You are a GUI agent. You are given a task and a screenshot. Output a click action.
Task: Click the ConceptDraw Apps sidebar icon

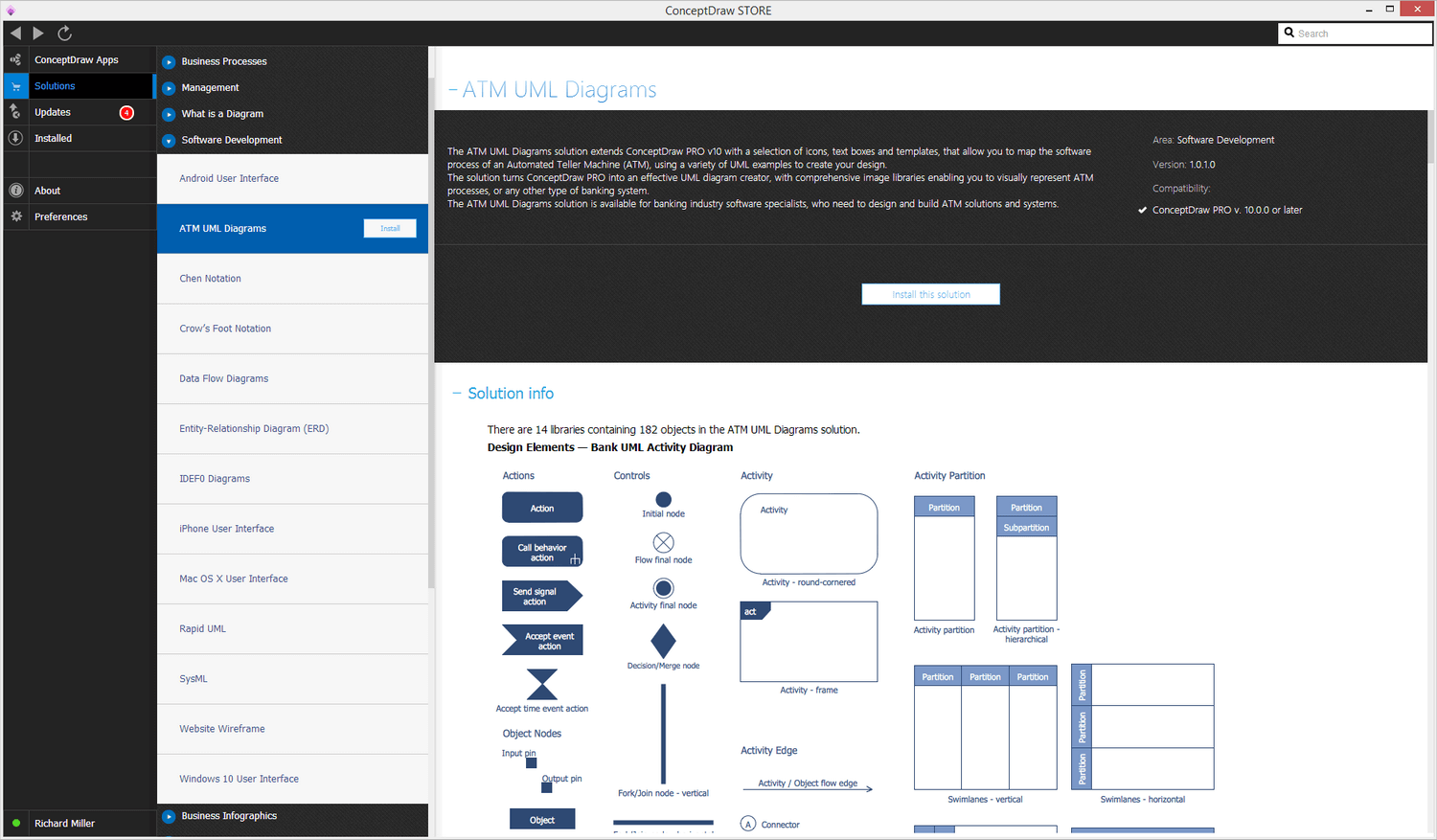tap(15, 59)
